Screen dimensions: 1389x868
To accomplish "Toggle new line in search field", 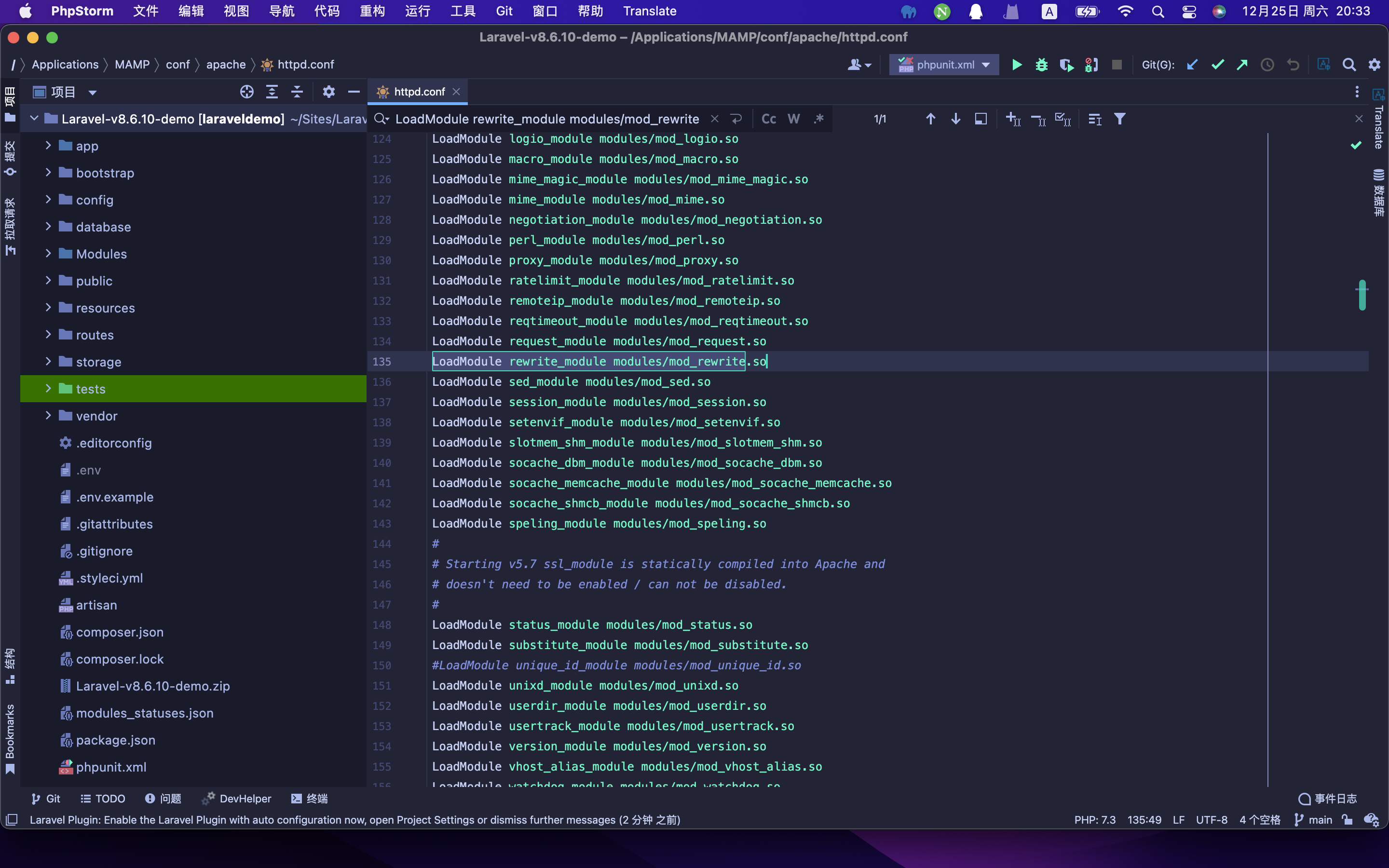I will (736, 119).
